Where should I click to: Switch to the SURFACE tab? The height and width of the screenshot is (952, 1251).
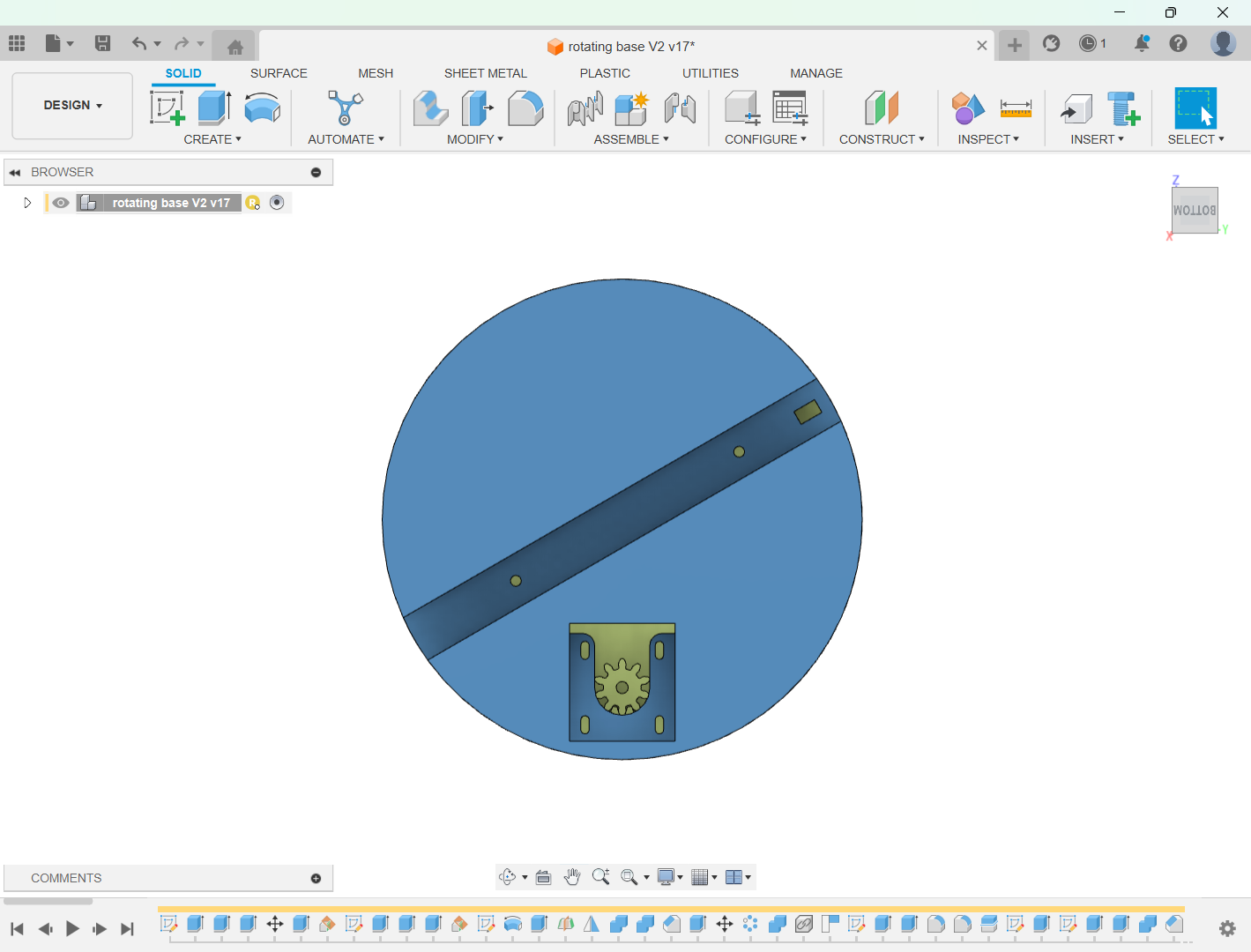(x=279, y=73)
